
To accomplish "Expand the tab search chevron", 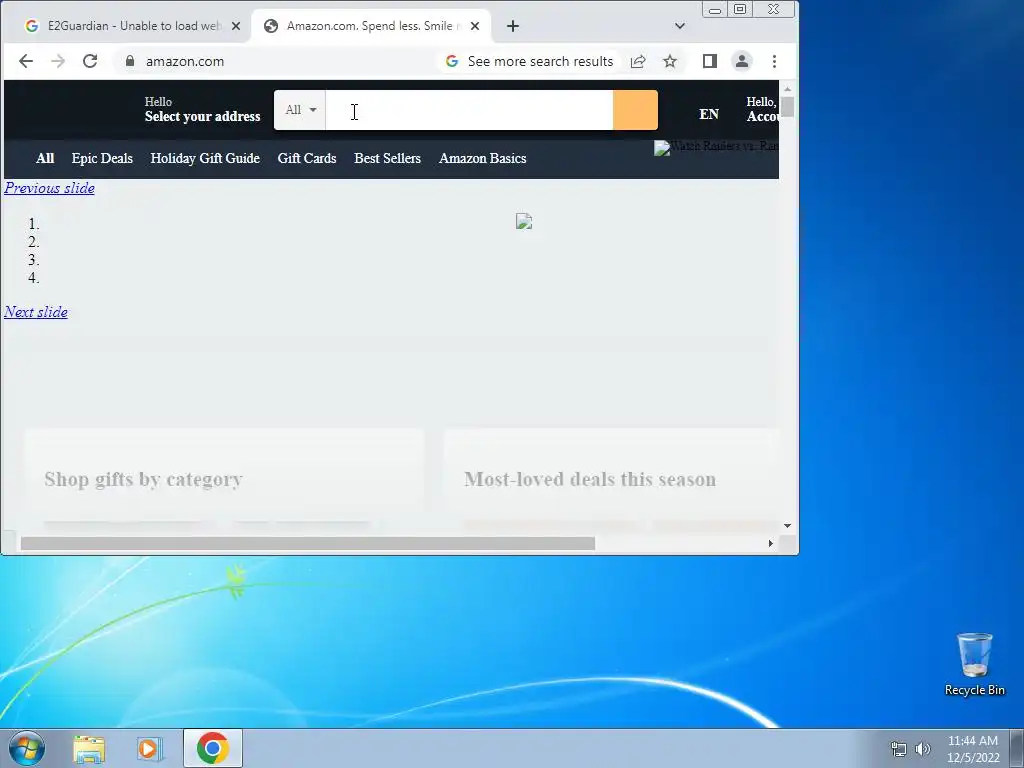I will [680, 26].
